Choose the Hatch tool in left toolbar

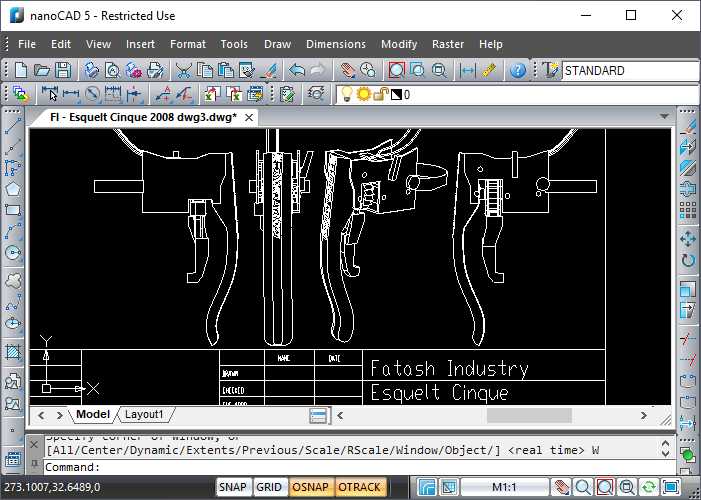[13, 352]
